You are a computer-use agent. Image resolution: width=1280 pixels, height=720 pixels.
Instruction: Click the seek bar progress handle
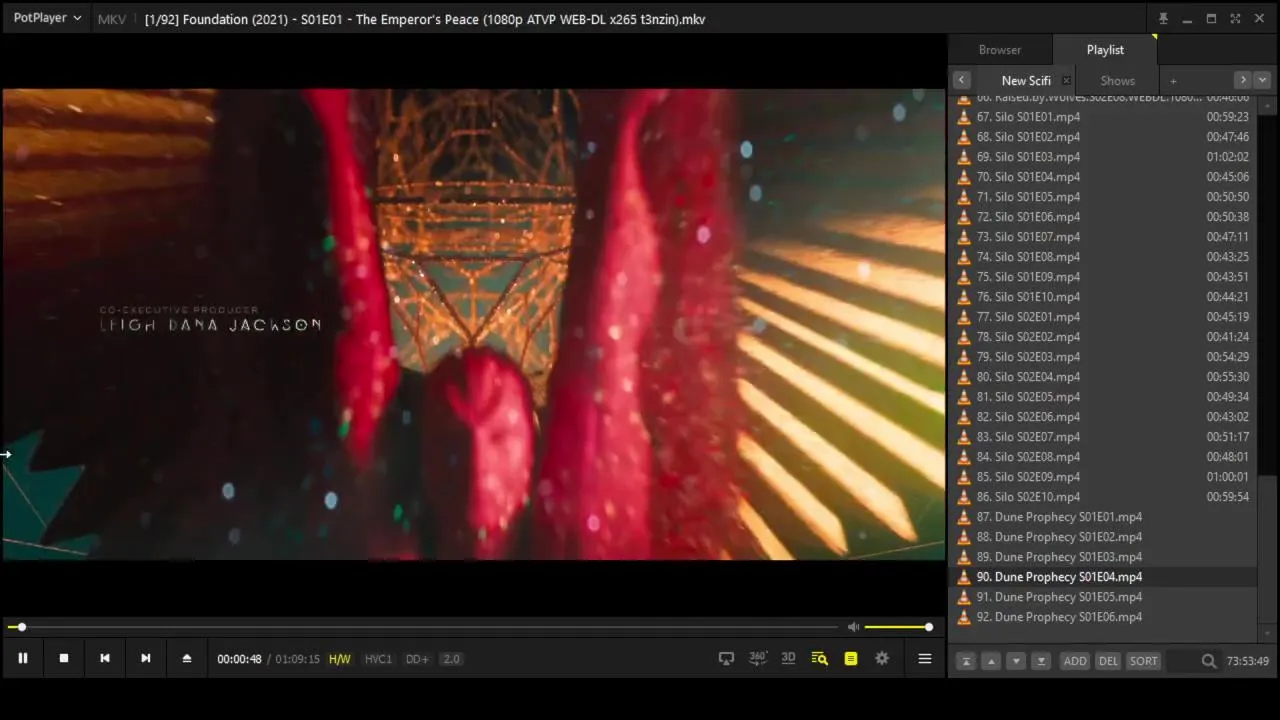click(x=22, y=627)
